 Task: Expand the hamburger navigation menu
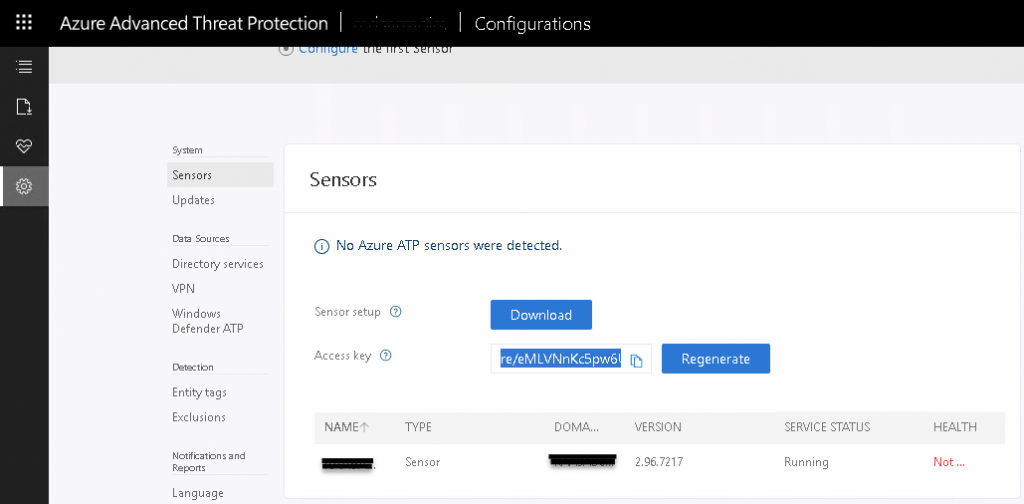click(x=24, y=67)
